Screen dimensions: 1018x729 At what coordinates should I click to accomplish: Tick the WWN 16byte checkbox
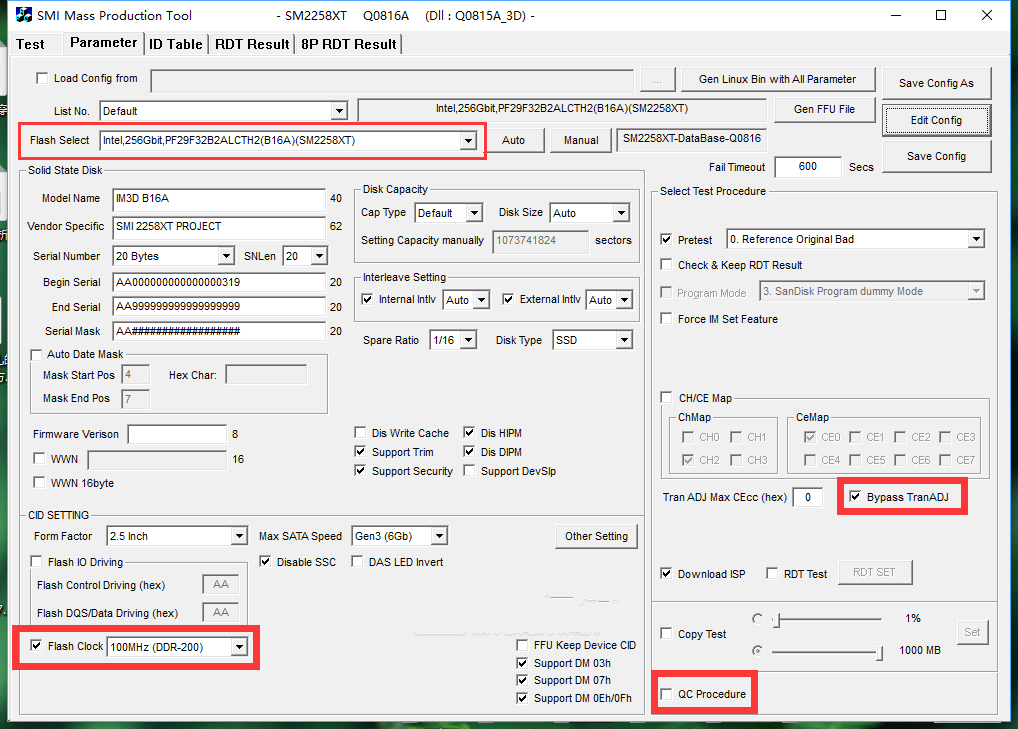[x=39, y=482]
